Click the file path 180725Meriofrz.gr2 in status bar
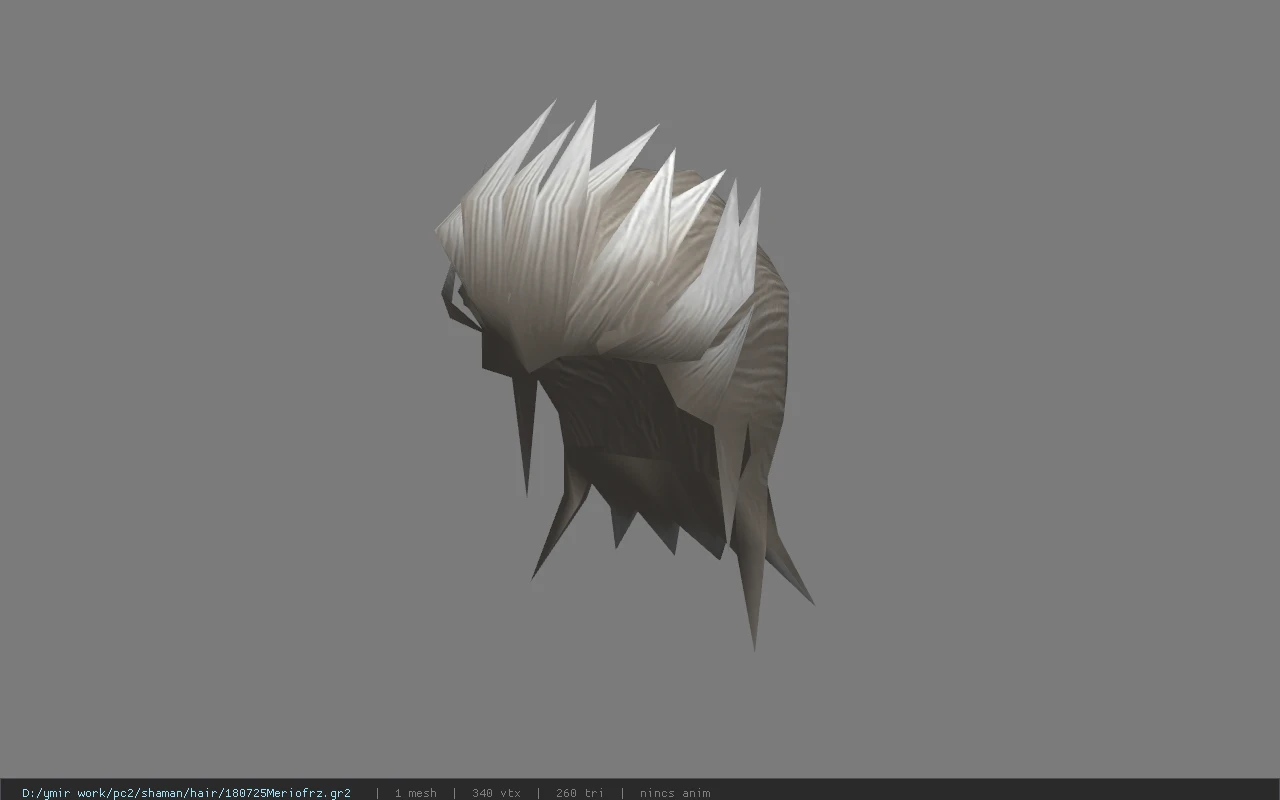1280x800 pixels. pyautogui.click(x=186, y=793)
